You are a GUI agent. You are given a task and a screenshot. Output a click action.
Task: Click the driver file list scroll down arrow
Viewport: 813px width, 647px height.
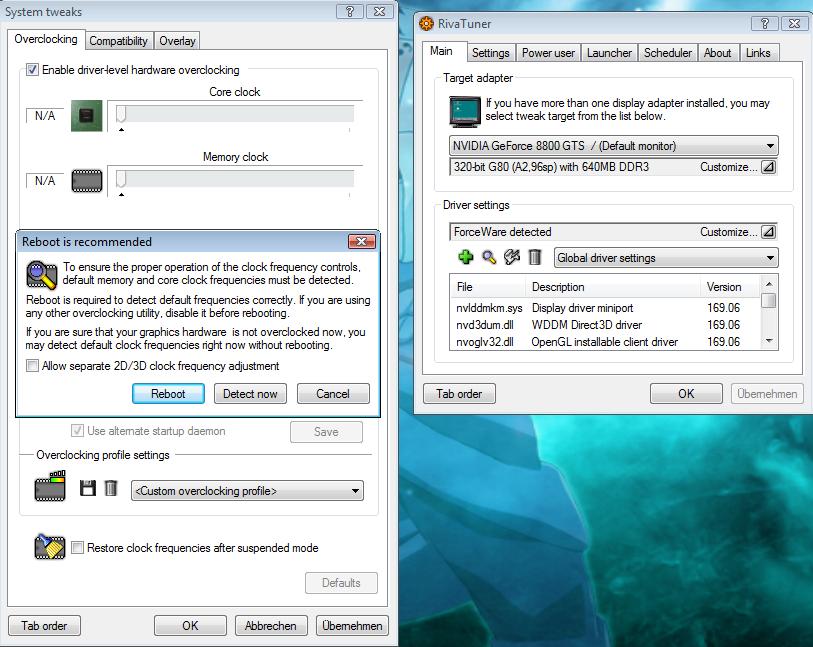[769, 341]
